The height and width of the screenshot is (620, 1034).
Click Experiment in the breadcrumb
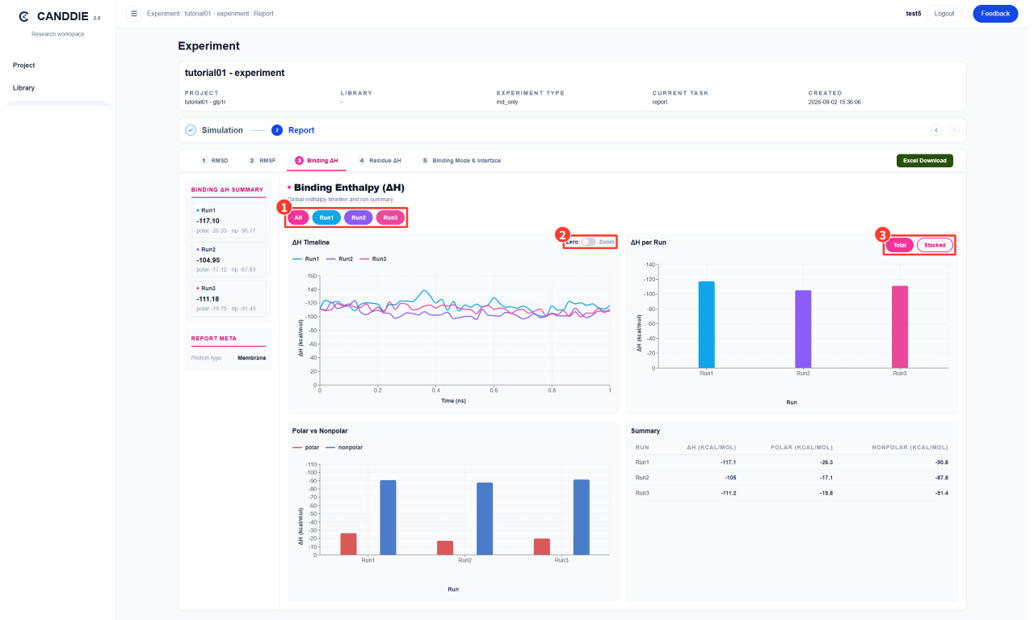coord(164,13)
